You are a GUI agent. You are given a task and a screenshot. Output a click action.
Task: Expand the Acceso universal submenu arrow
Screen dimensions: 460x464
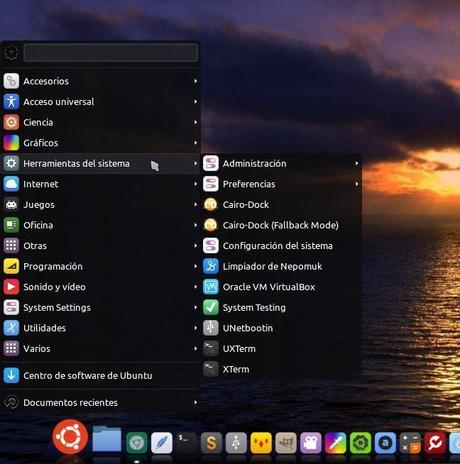point(196,102)
